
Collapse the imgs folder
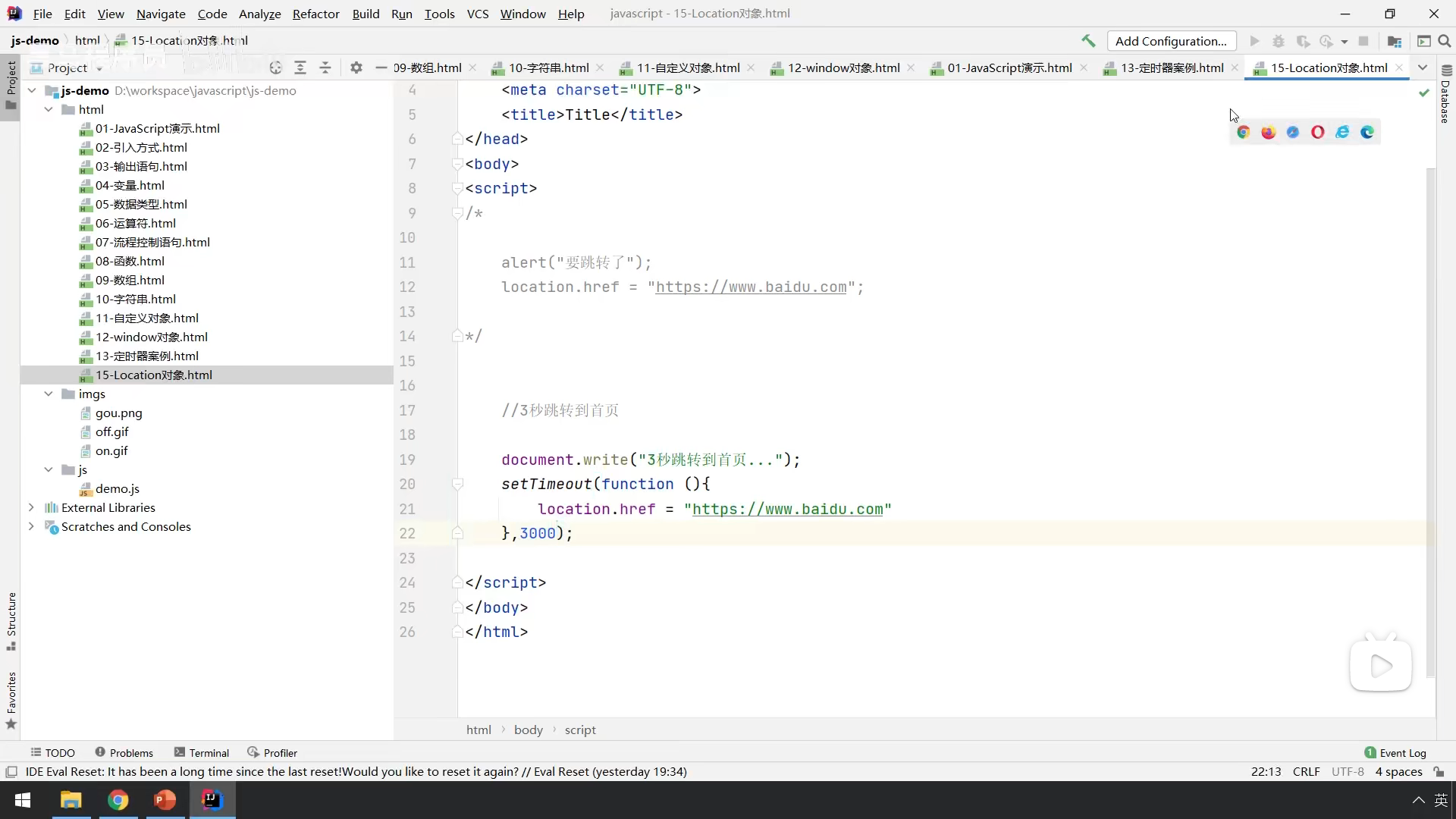coord(49,394)
